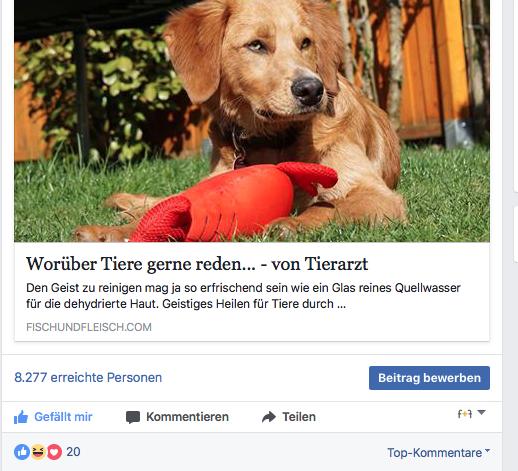This screenshot has width=518, height=471.
Task: Click the laughing Haha reaction icon
Action: (38, 452)
